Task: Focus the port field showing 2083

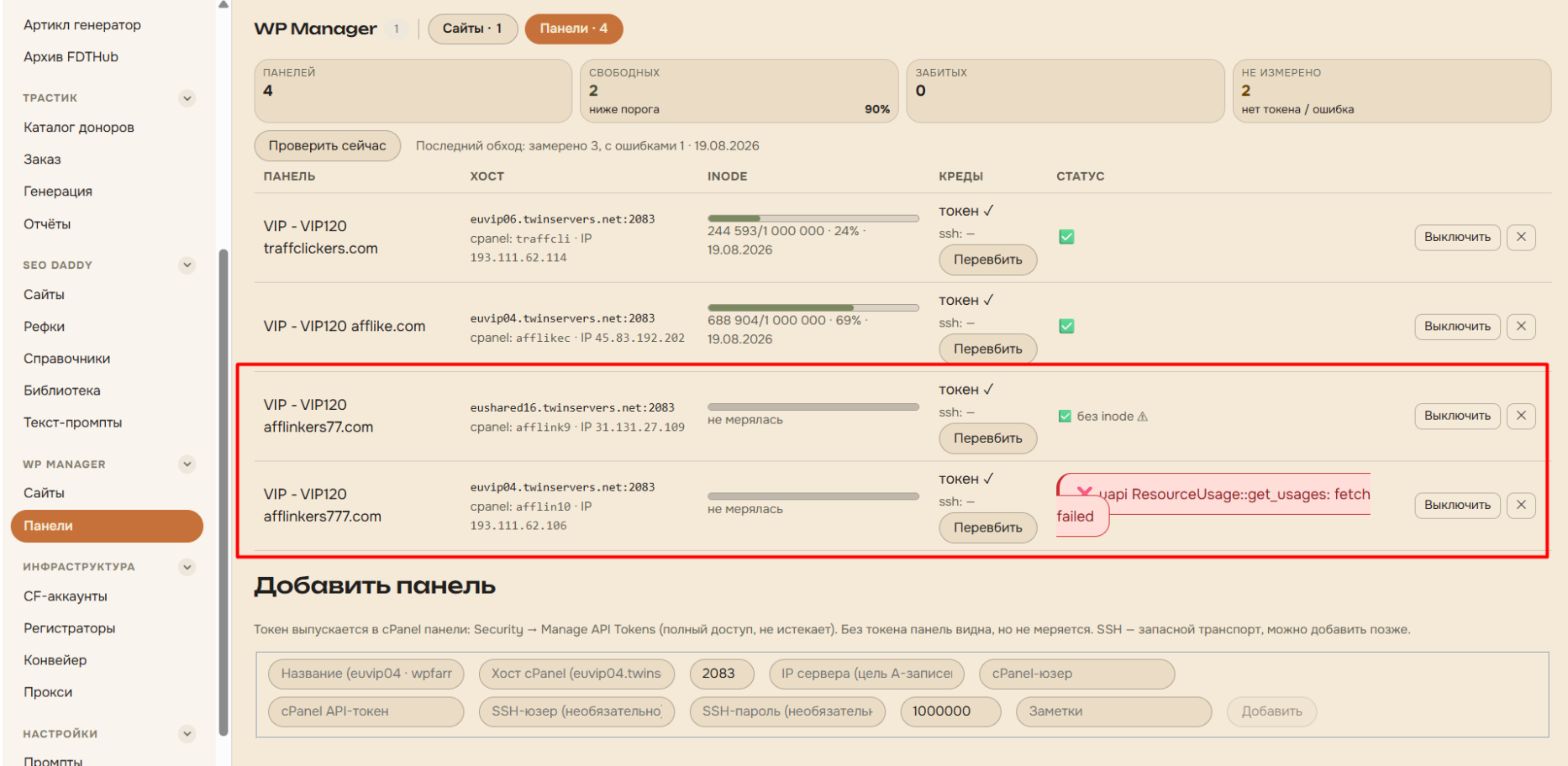Action: coord(722,674)
